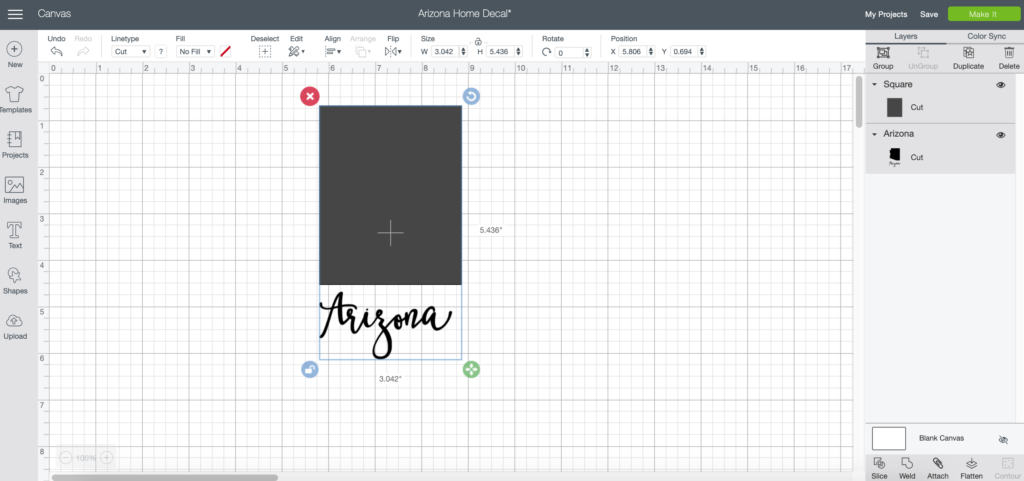1024x481 pixels.
Task: Click the Height input field
Action: pos(500,52)
